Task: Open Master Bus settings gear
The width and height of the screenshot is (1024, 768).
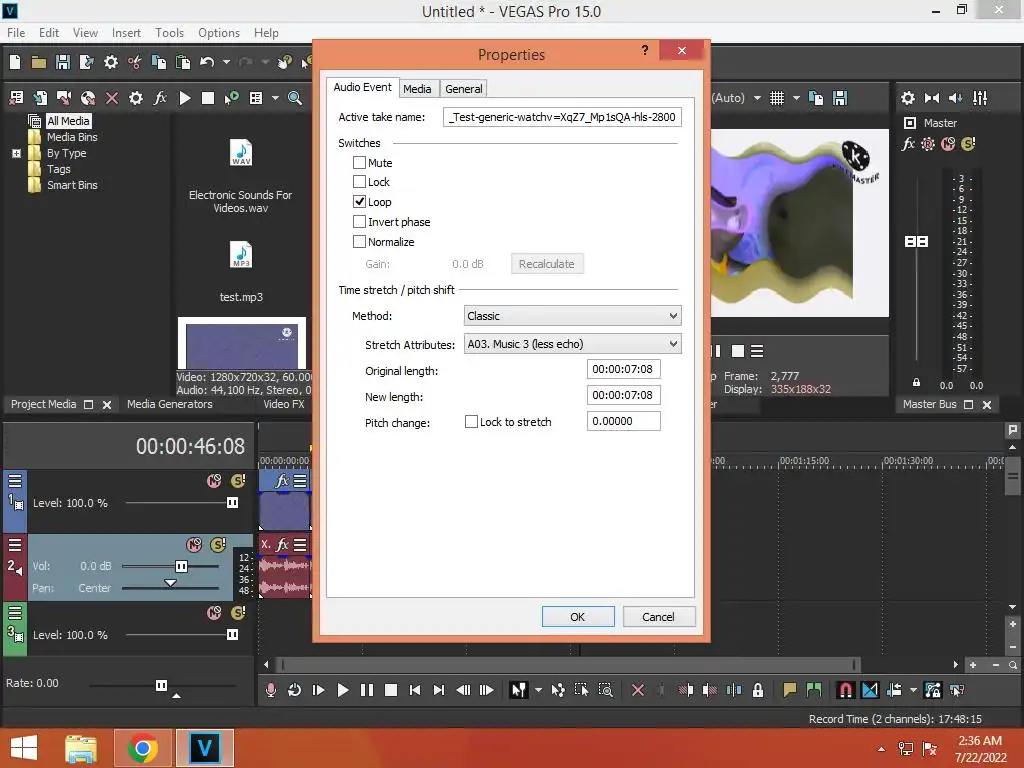Action: coord(908,98)
